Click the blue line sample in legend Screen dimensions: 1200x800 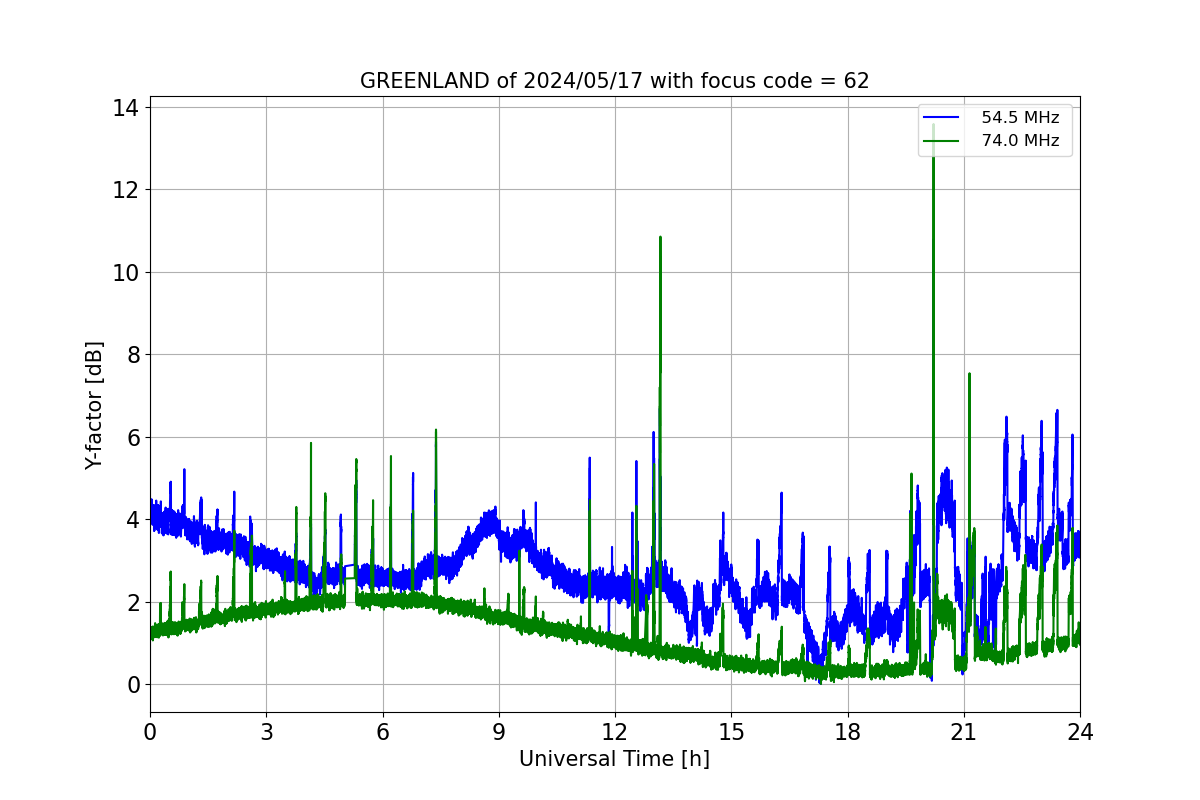pyautogui.click(x=941, y=118)
